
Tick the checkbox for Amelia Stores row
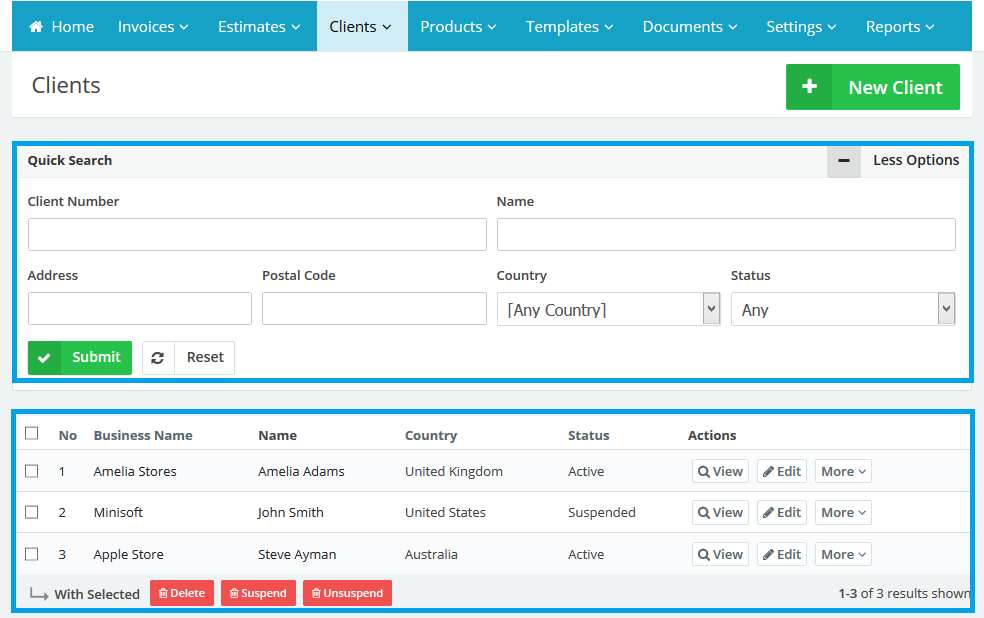32,471
